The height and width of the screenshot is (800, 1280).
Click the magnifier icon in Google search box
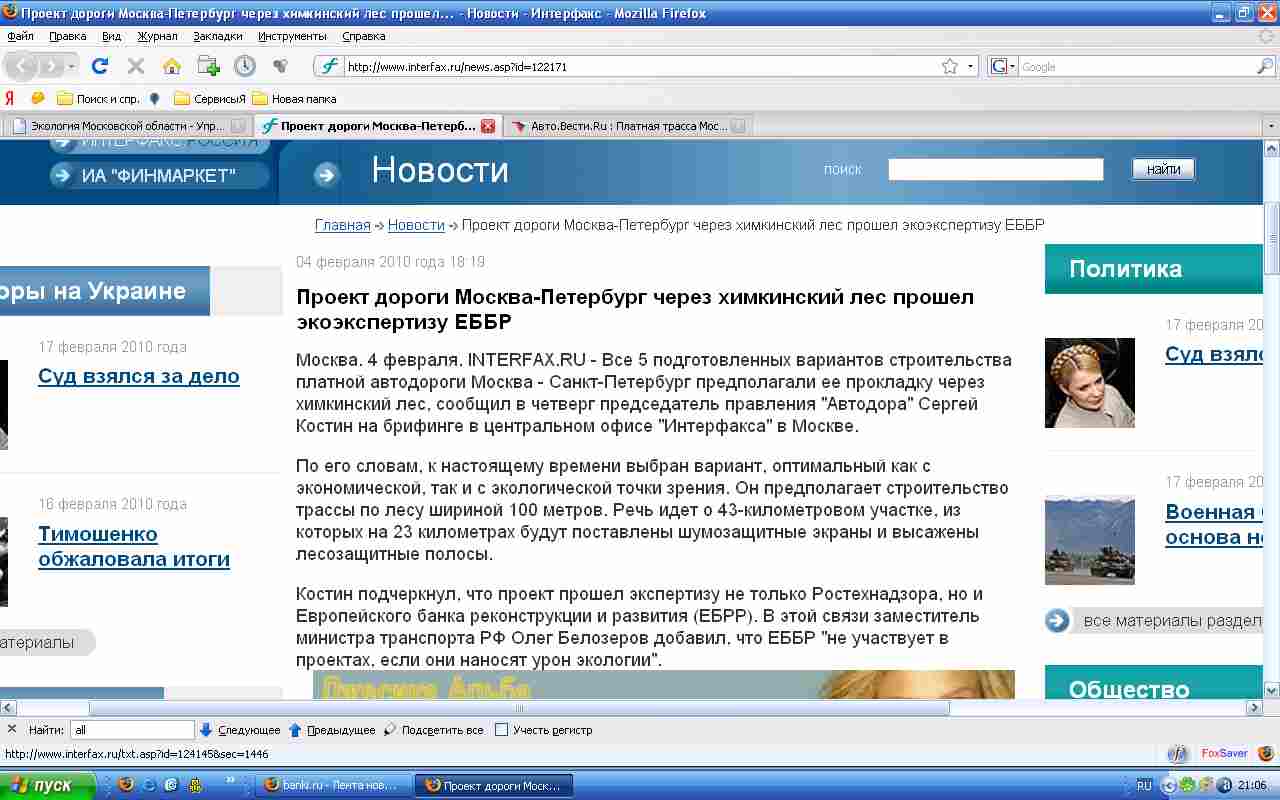tap(1265, 67)
